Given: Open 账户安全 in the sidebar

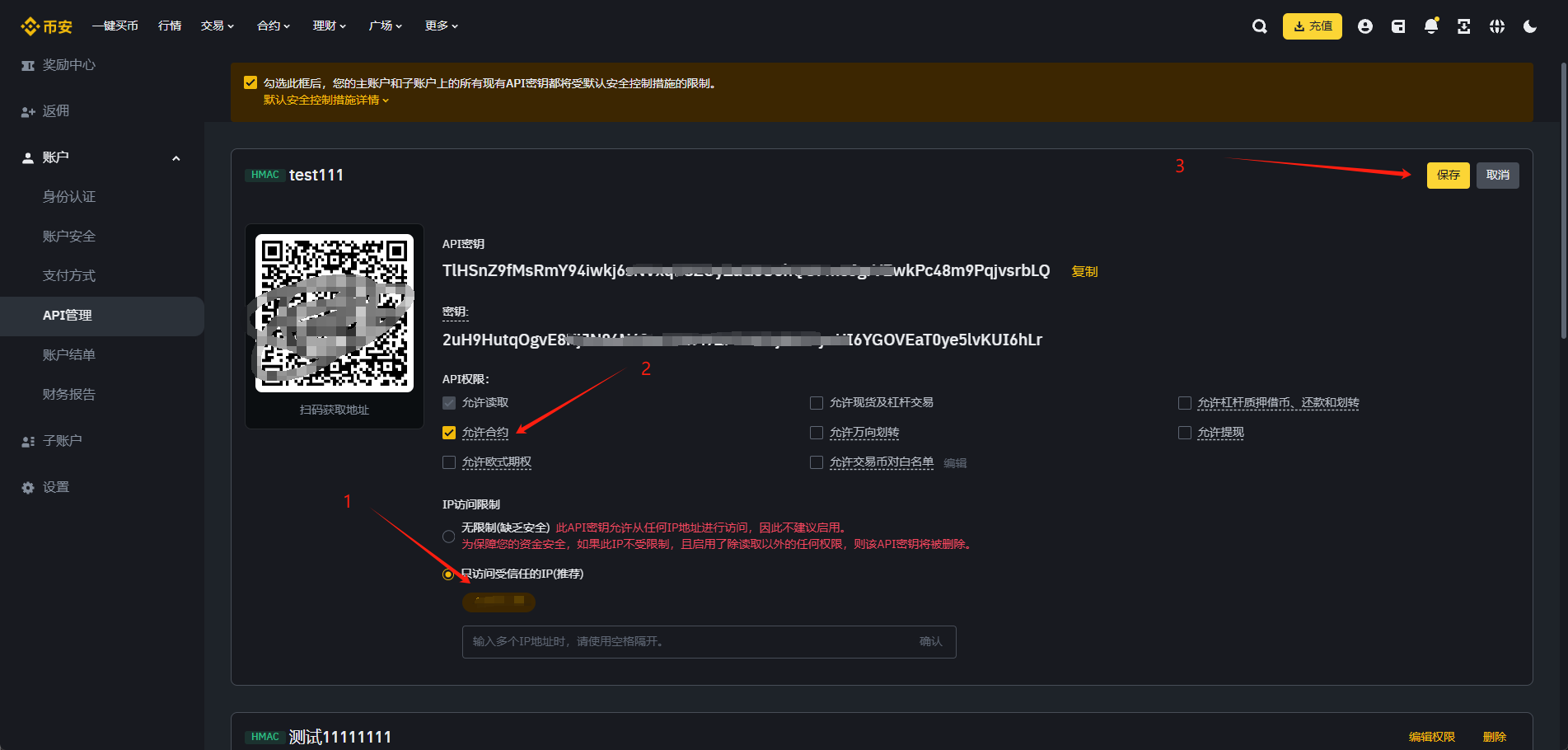Looking at the screenshot, I should coord(69,237).
